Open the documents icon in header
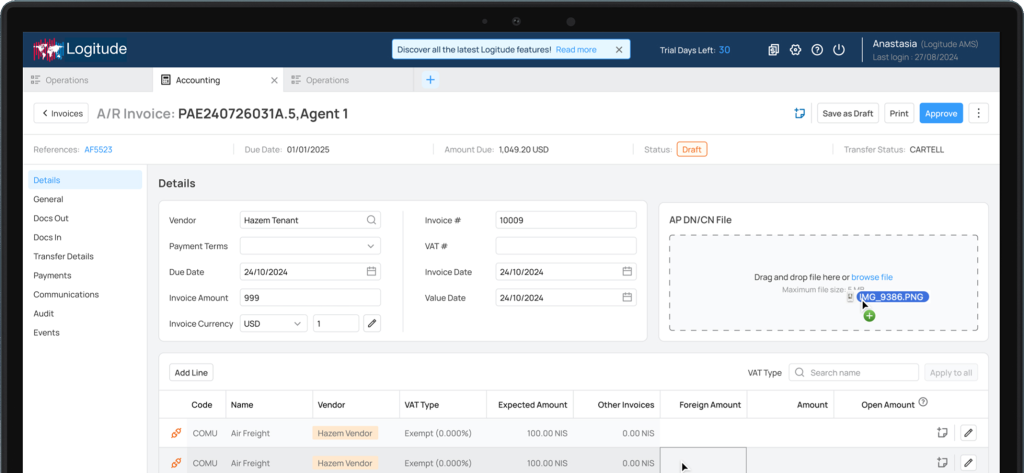 click(774, 50)
